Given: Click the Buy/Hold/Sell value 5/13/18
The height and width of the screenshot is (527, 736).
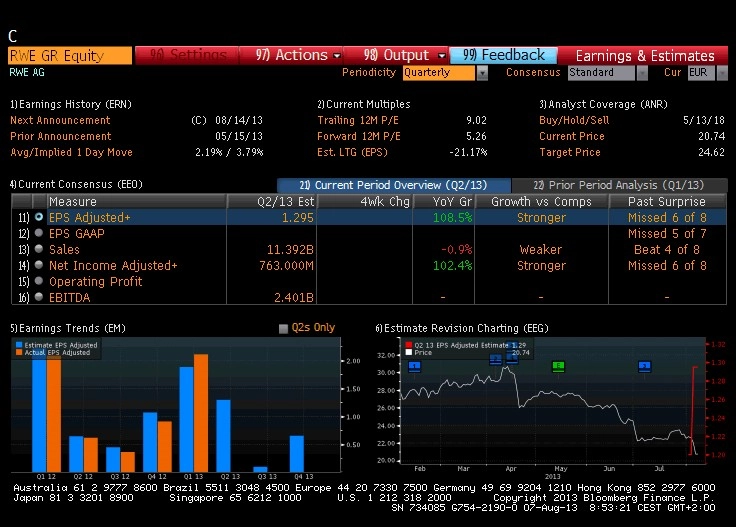Looking at the screenshot, I should pos(704,120).
